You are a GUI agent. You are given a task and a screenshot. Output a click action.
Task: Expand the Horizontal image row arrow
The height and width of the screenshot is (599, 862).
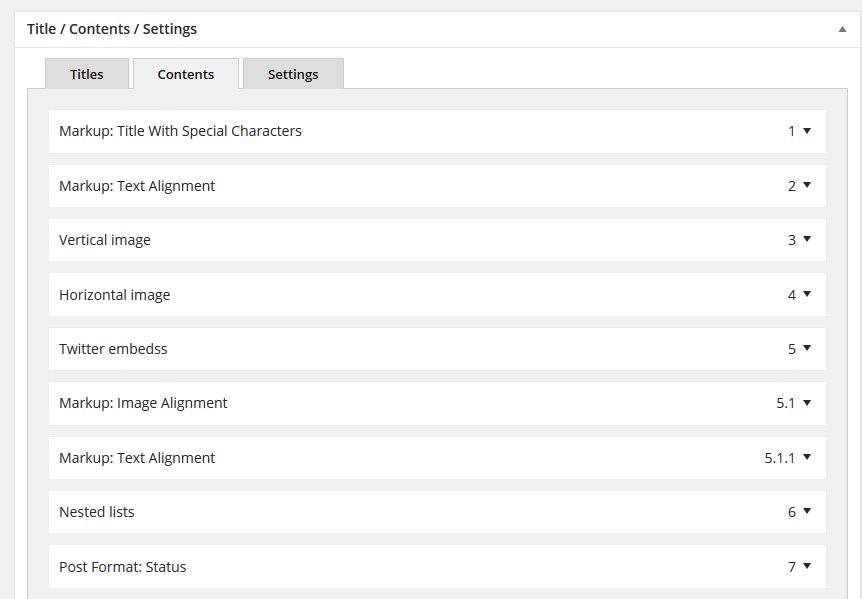click(806, 295)
